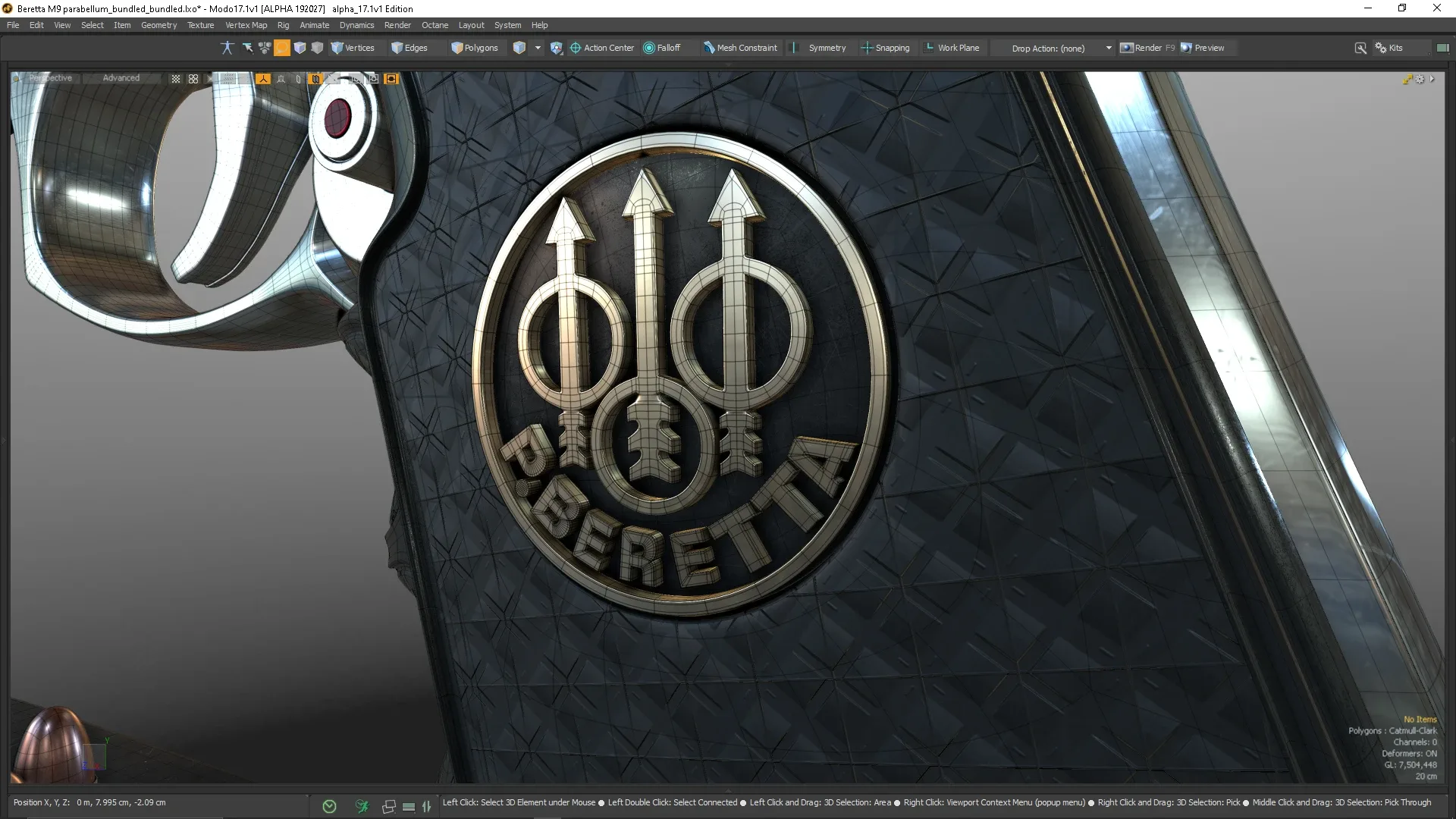Click the viewport gear settings icon
The height and width of the screenshot is (819, 1456).
1420,79
